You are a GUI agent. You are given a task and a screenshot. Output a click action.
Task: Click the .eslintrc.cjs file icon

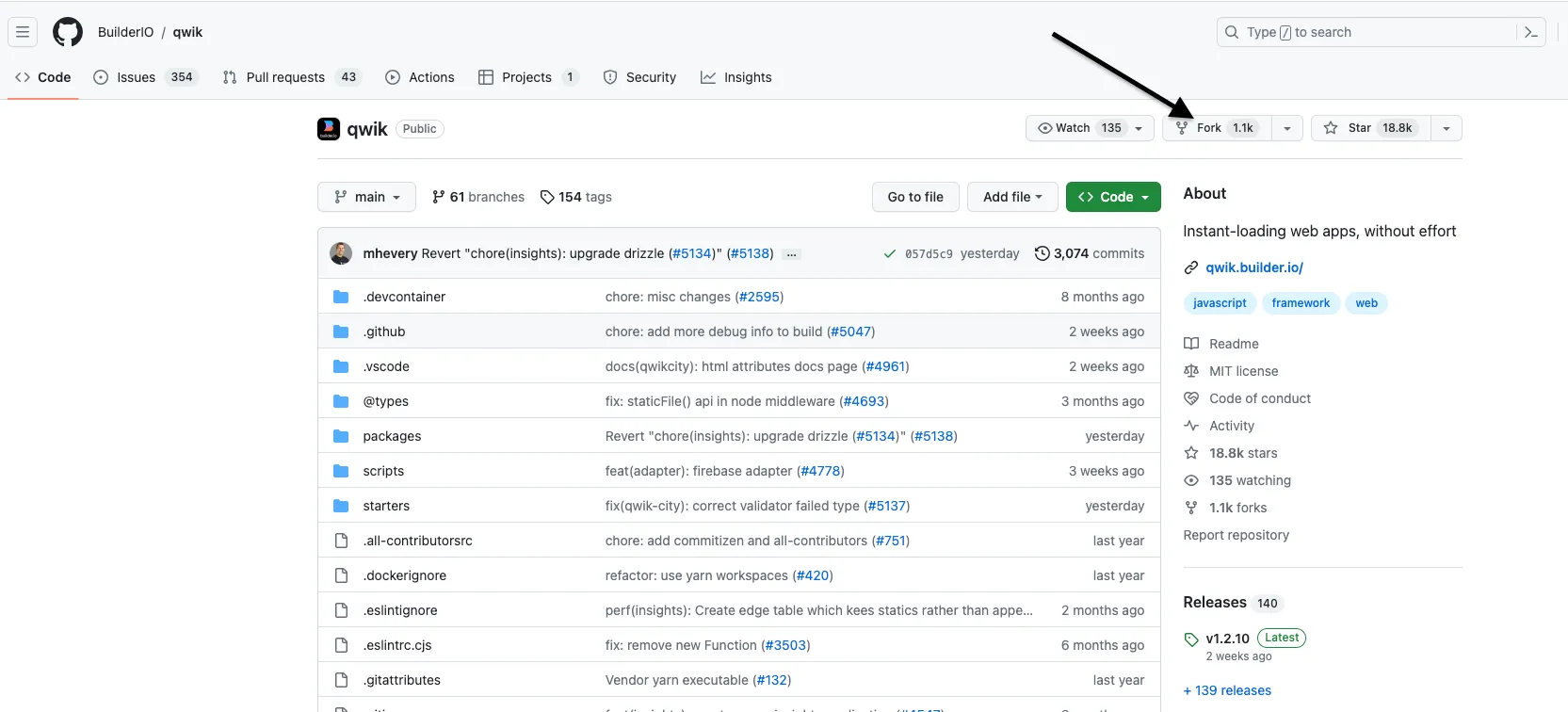[341, 645]
